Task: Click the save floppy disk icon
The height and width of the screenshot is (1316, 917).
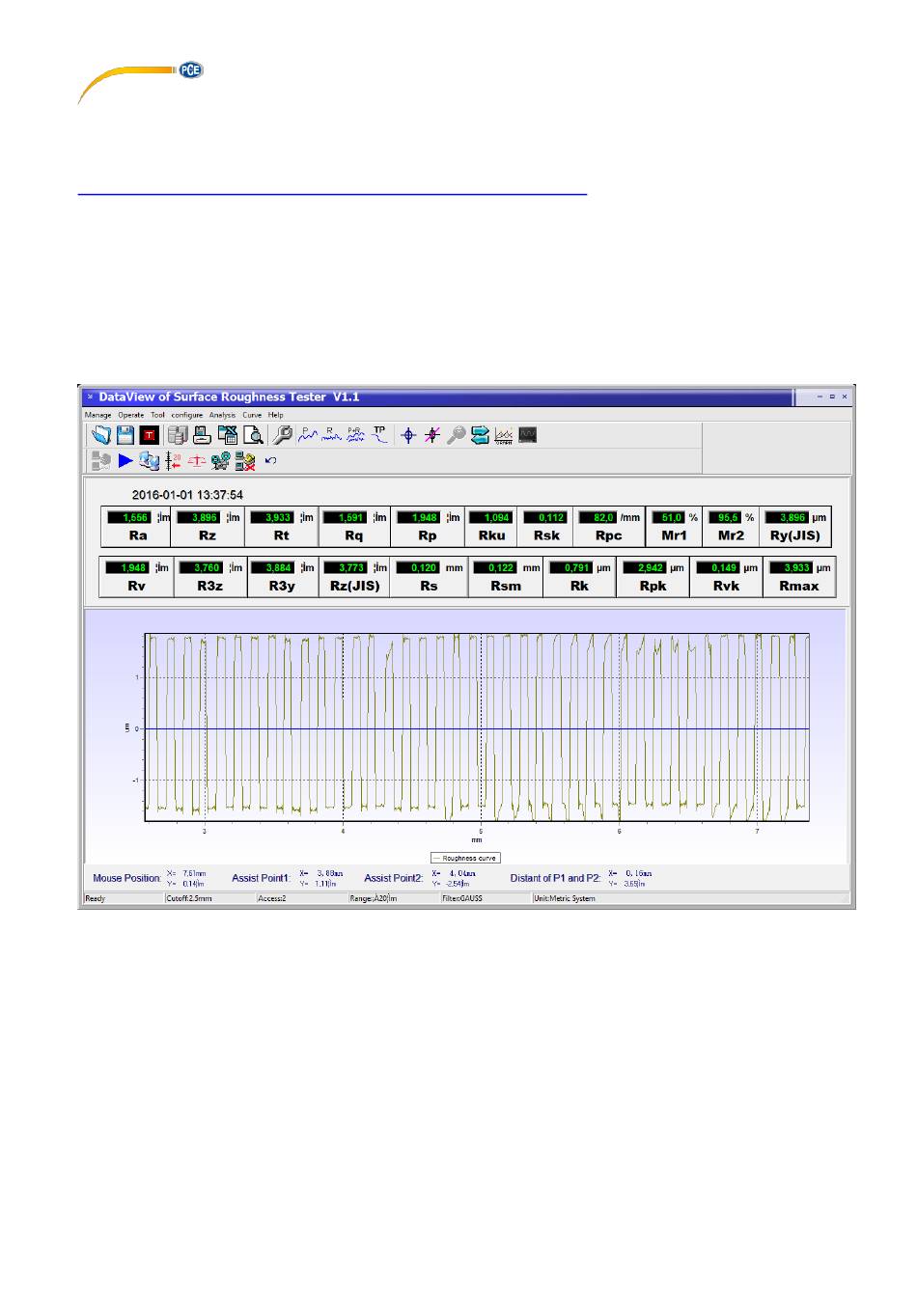Action: 125,435
